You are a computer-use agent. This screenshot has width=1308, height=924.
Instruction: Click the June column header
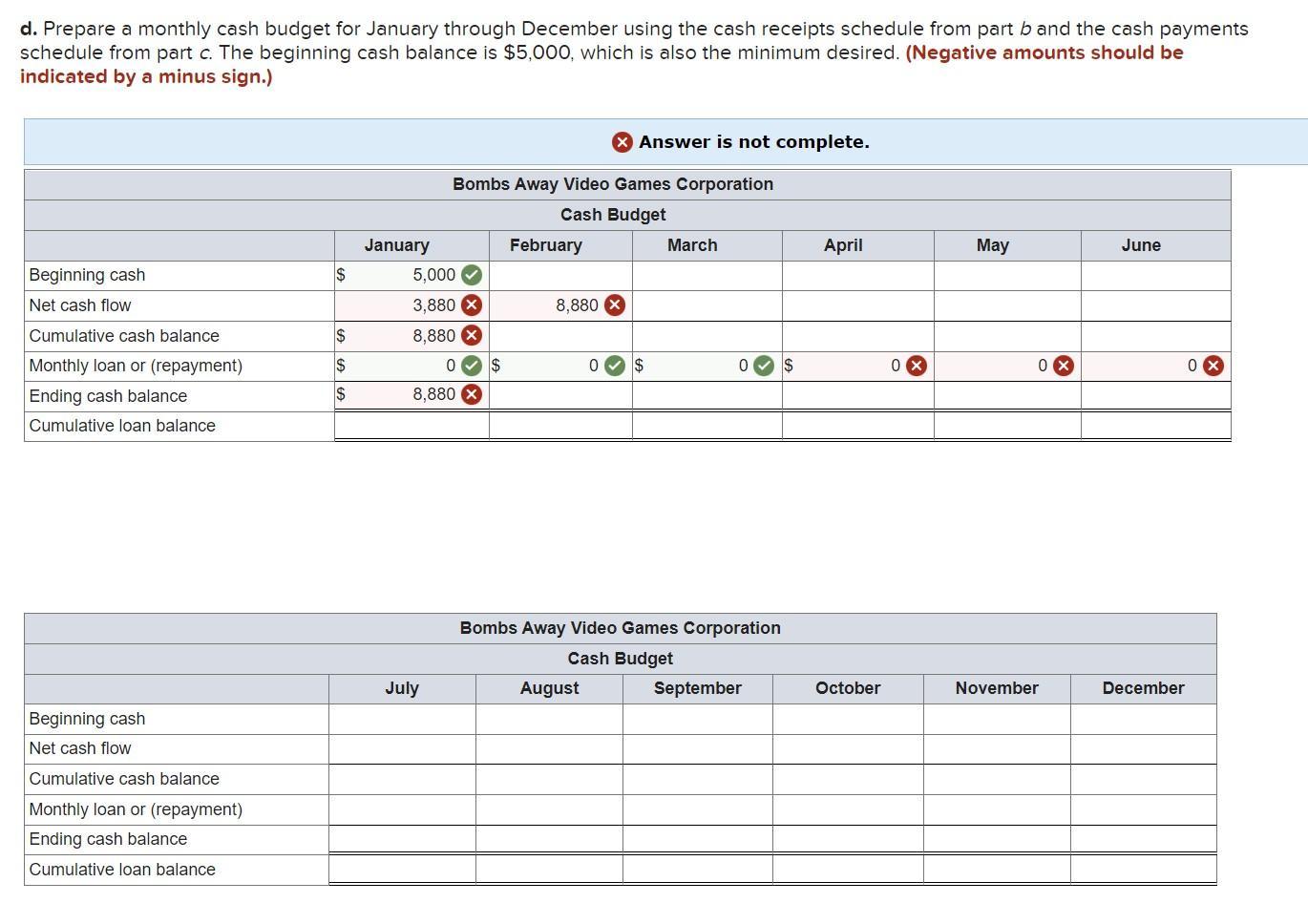pos(1141,245)
